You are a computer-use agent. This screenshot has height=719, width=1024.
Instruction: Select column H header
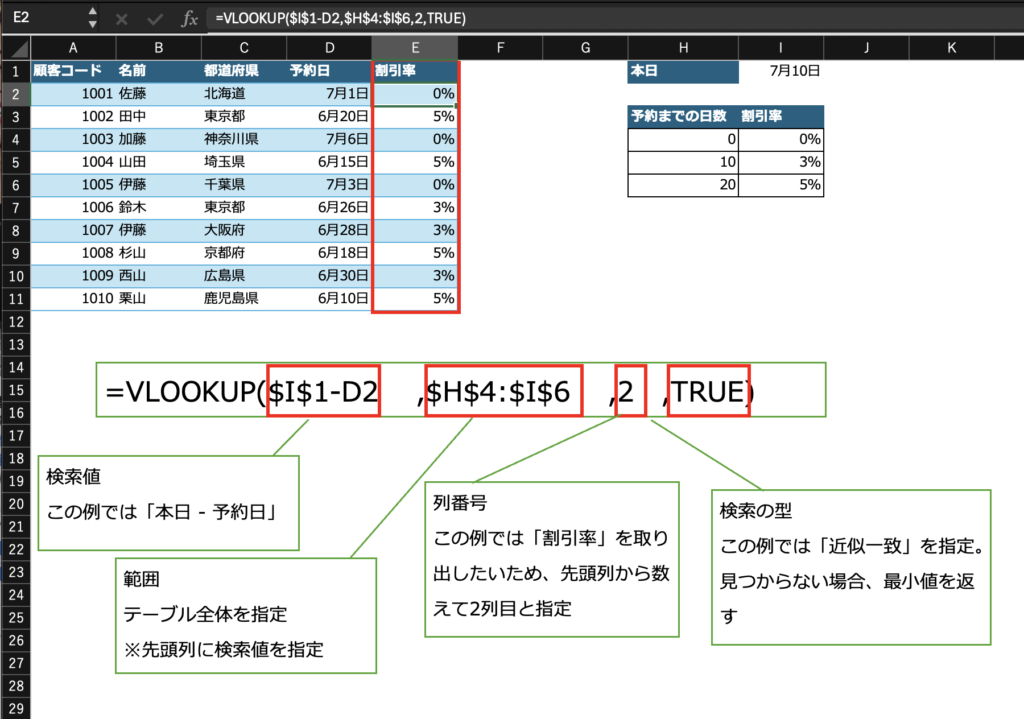coord(683,48)
